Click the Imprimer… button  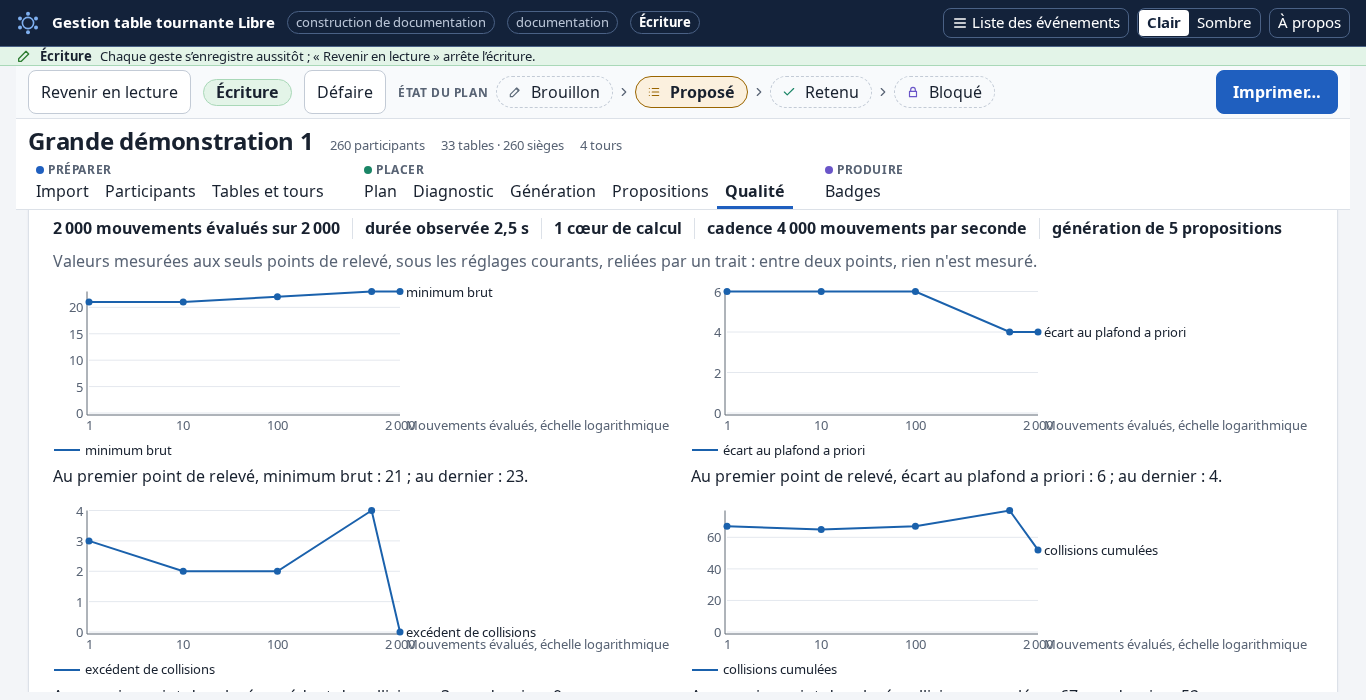click(x=1276, y=92)
